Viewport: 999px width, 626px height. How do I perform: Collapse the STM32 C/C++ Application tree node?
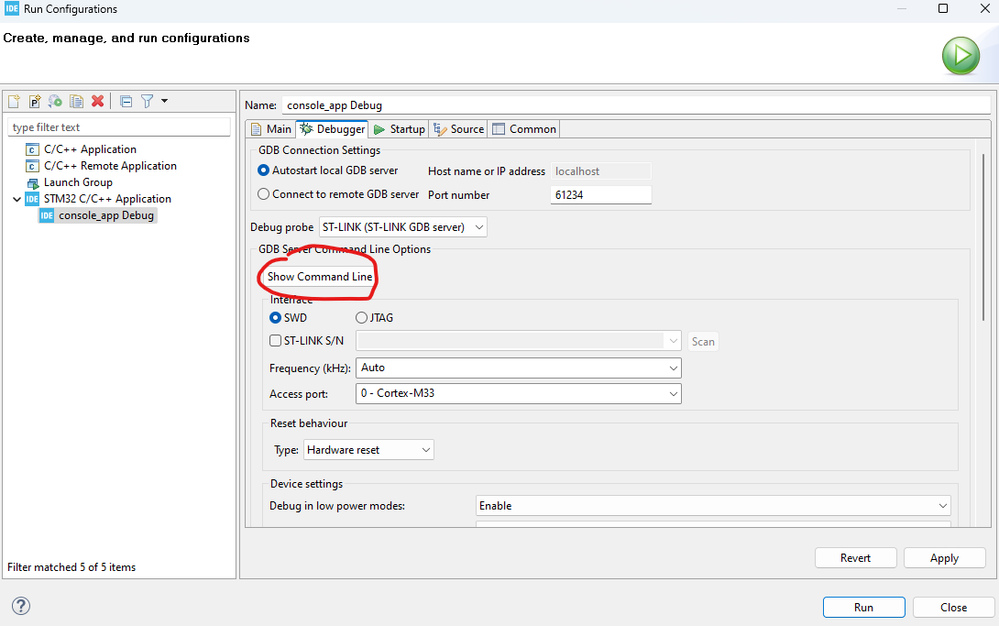point(17,199)
